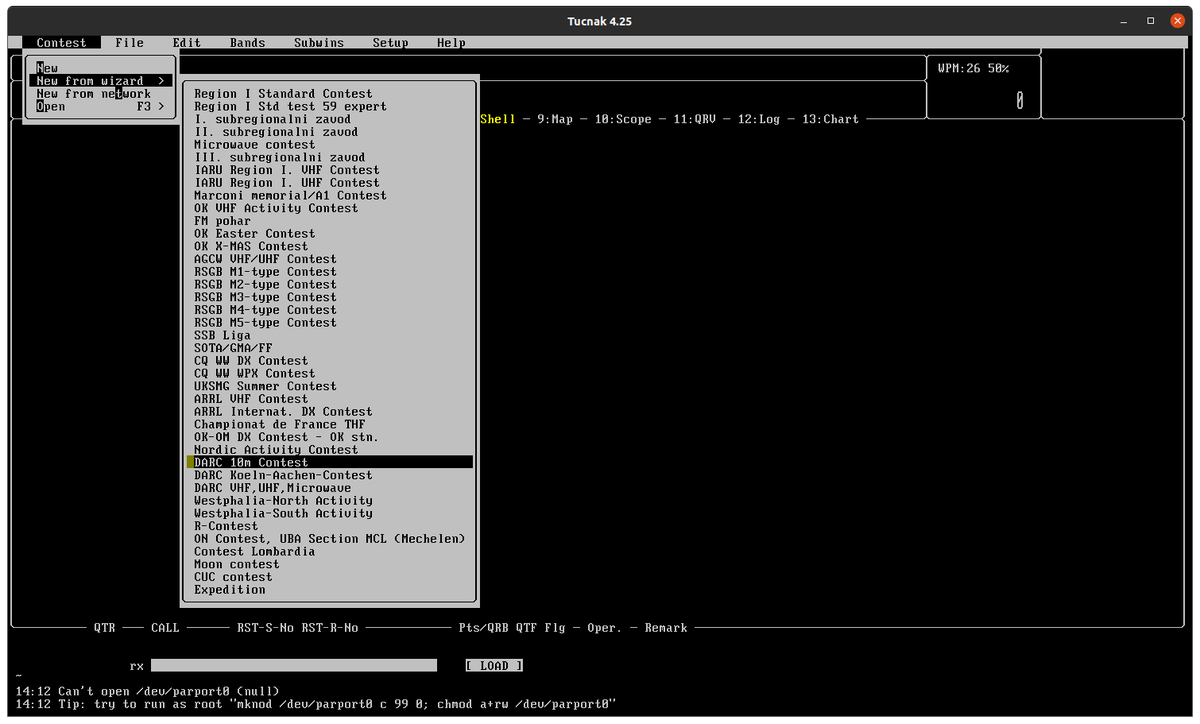Image resolution: width=1200 pixels, height=724 pixels.
Task: Select SOTA/GMA/FF entry
Action: pos(329,348)
